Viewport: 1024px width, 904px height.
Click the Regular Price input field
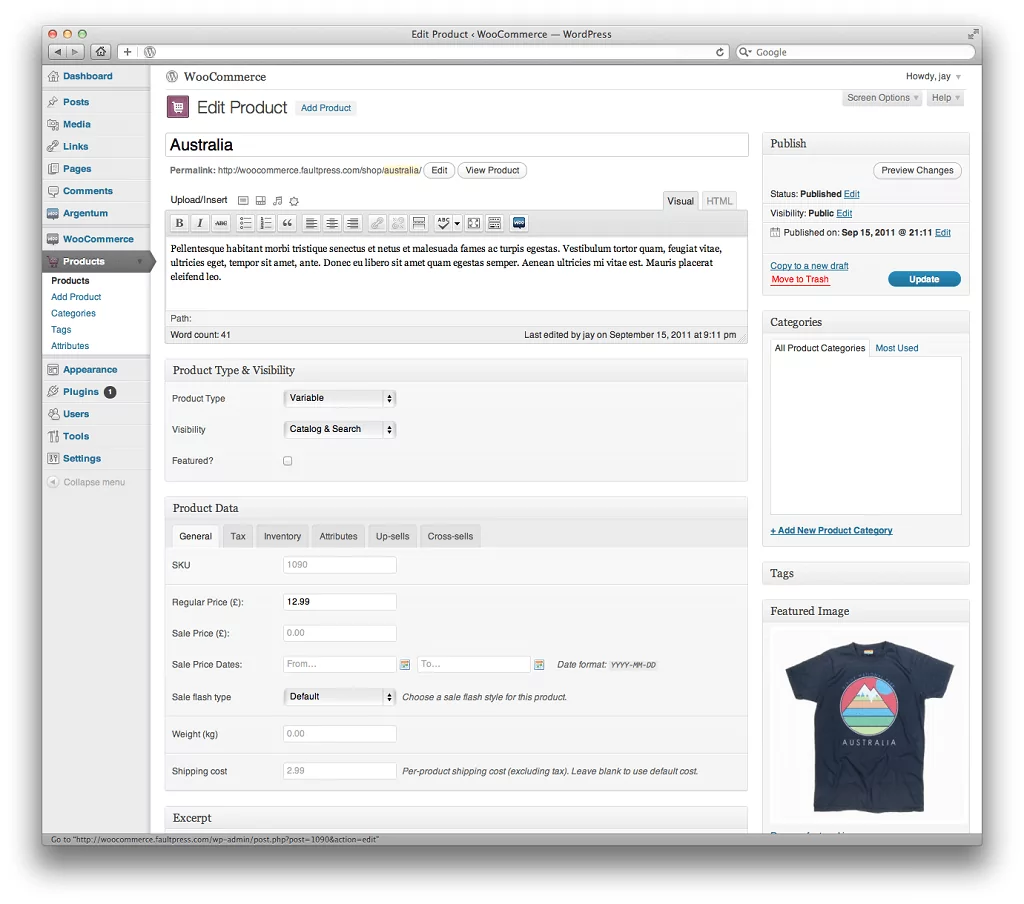pos(340,602)
